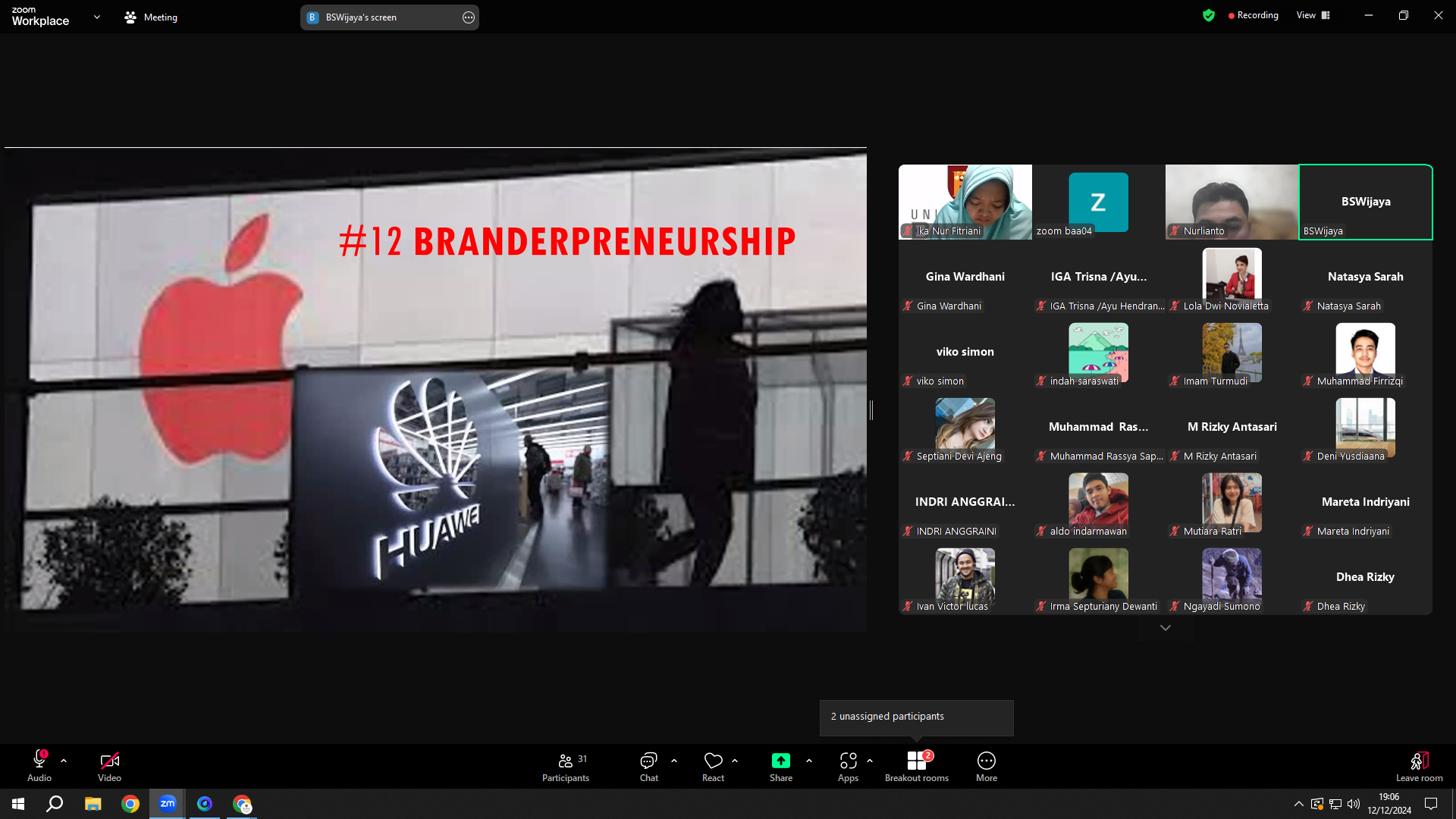
Task: Select Ivan Victor lucas's tile
Action: 965,577
